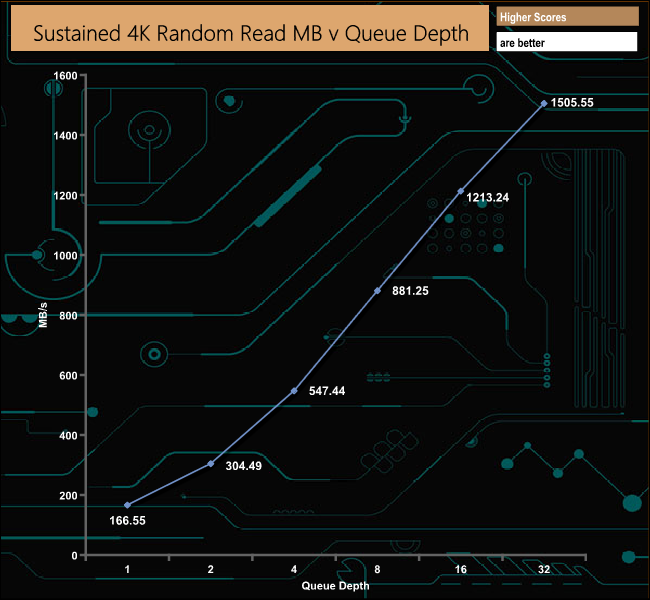Select the y-axis label 800

pos(68,316)
